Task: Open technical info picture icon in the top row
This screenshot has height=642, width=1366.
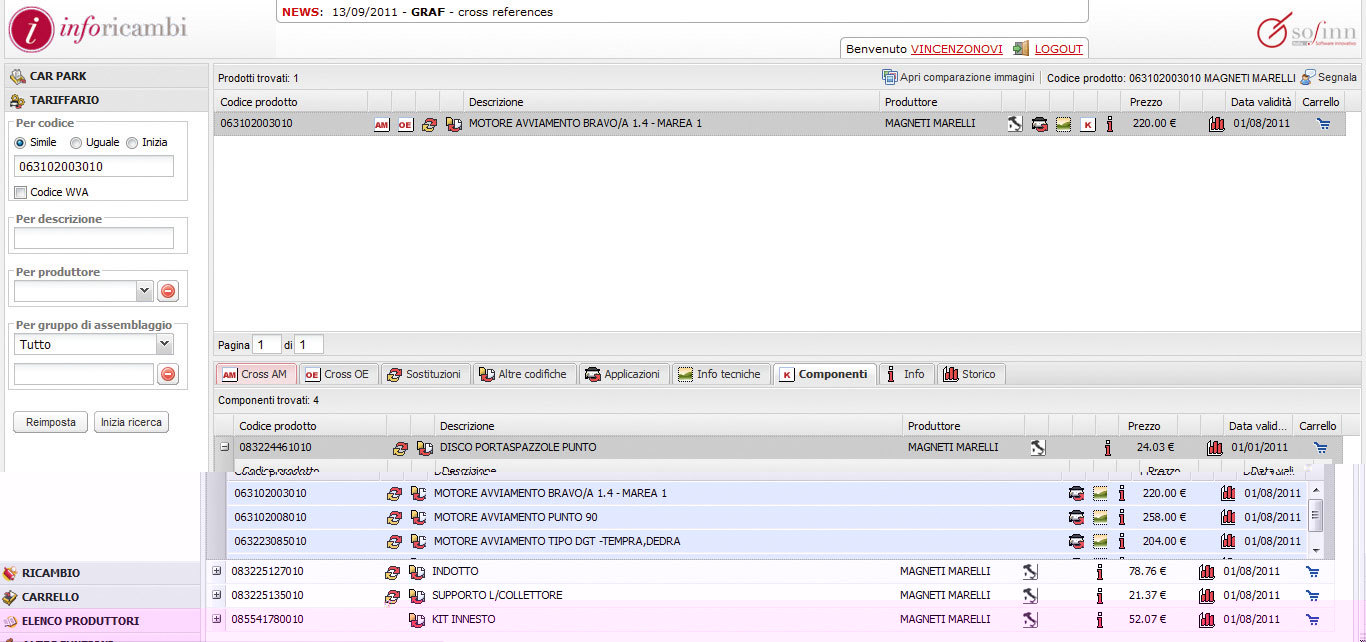Action: coord(1063,124)
